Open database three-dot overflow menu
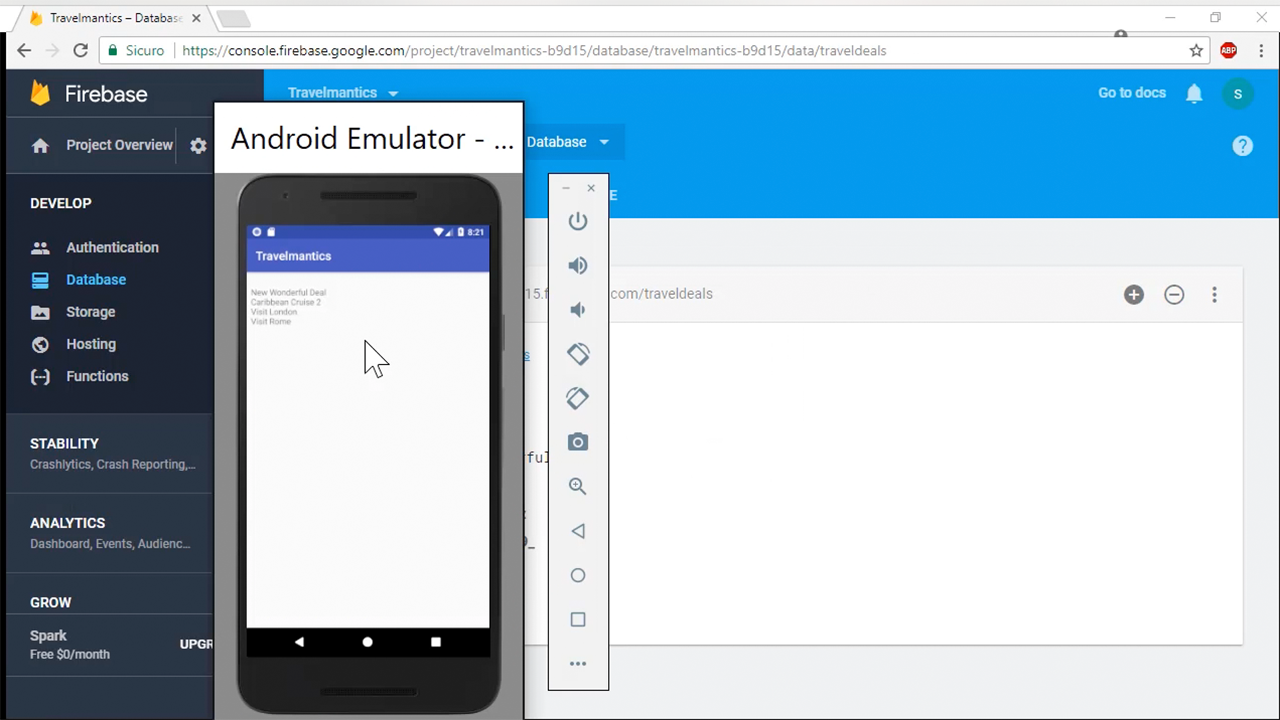 (x=1214, y=294)
